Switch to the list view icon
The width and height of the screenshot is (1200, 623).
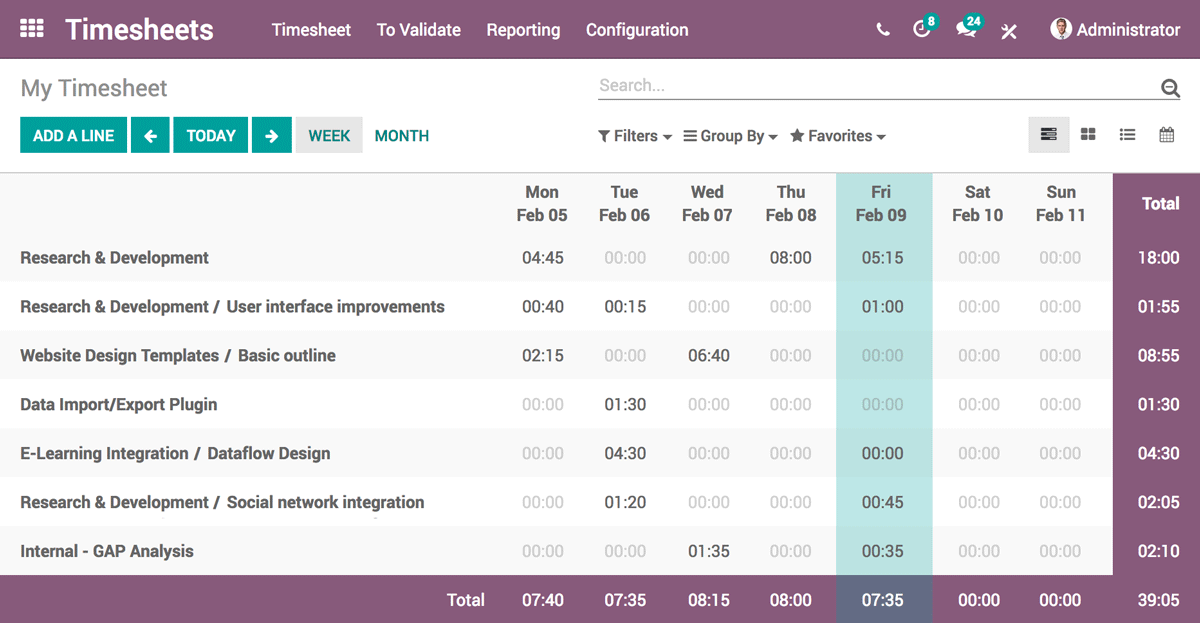[1127, 135]
